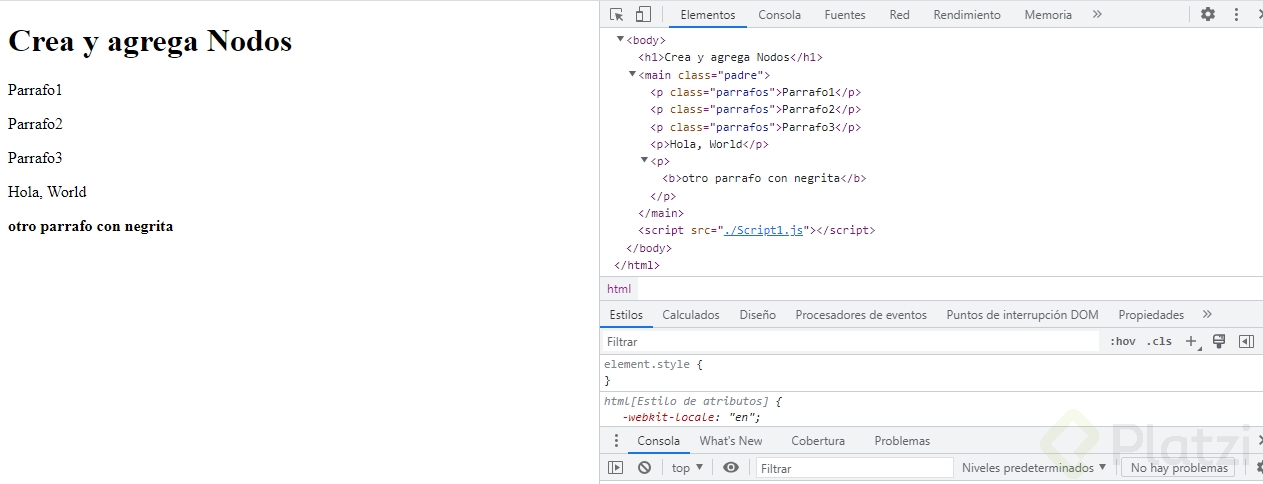Show console sidebar icon

[616, 468]
